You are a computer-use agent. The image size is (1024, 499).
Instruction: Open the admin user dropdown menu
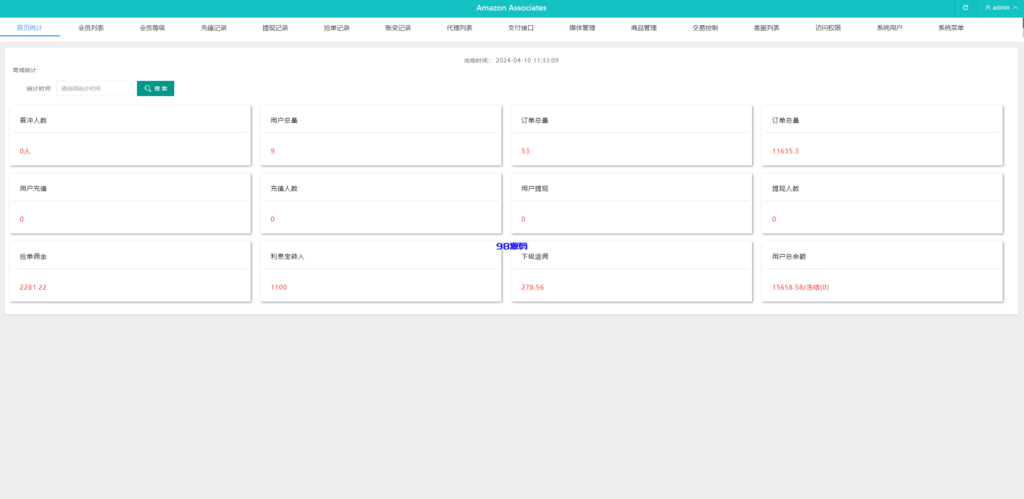[x=1001, y=8]
